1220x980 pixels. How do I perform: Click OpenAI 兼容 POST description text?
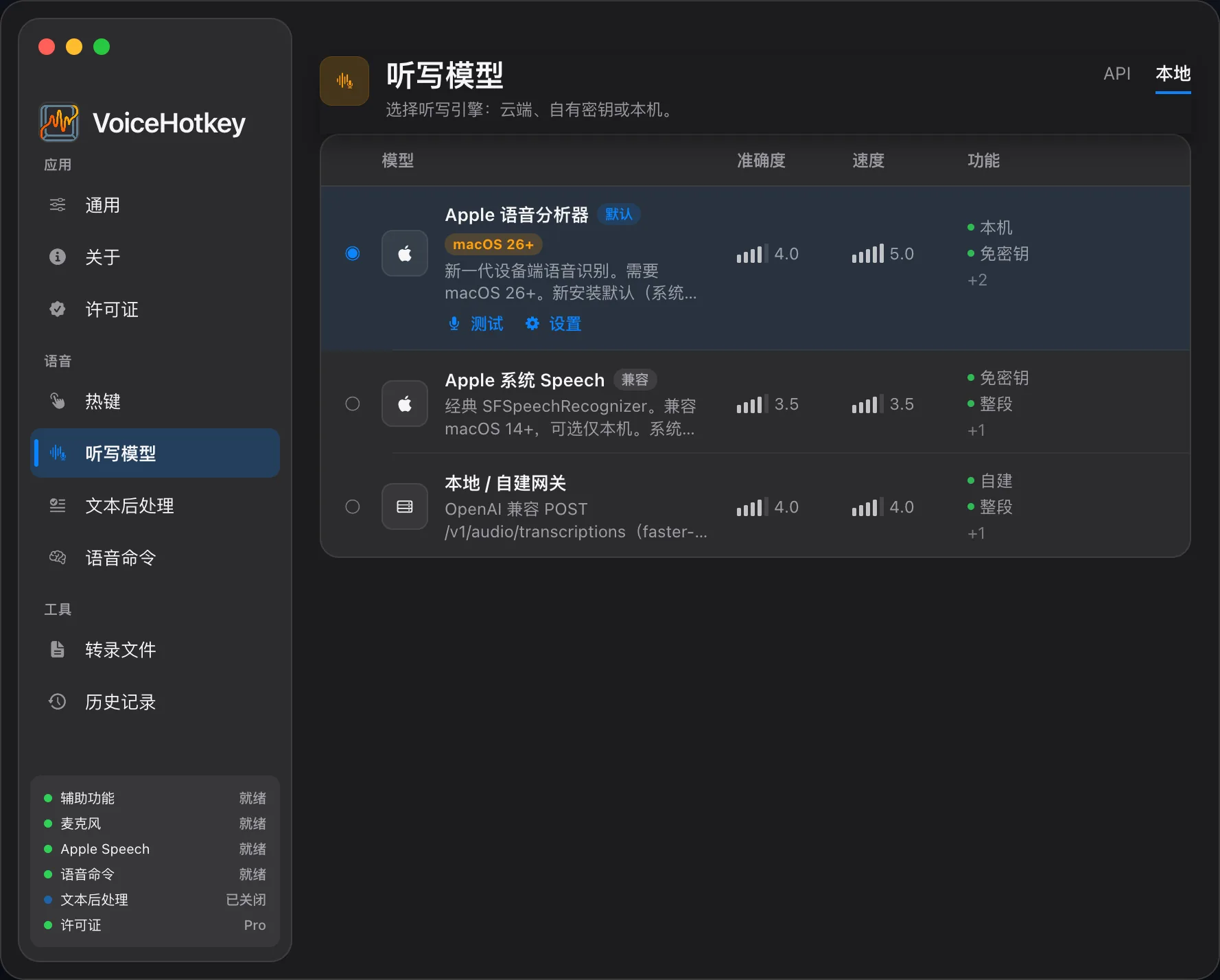click(x=516, y=509)
